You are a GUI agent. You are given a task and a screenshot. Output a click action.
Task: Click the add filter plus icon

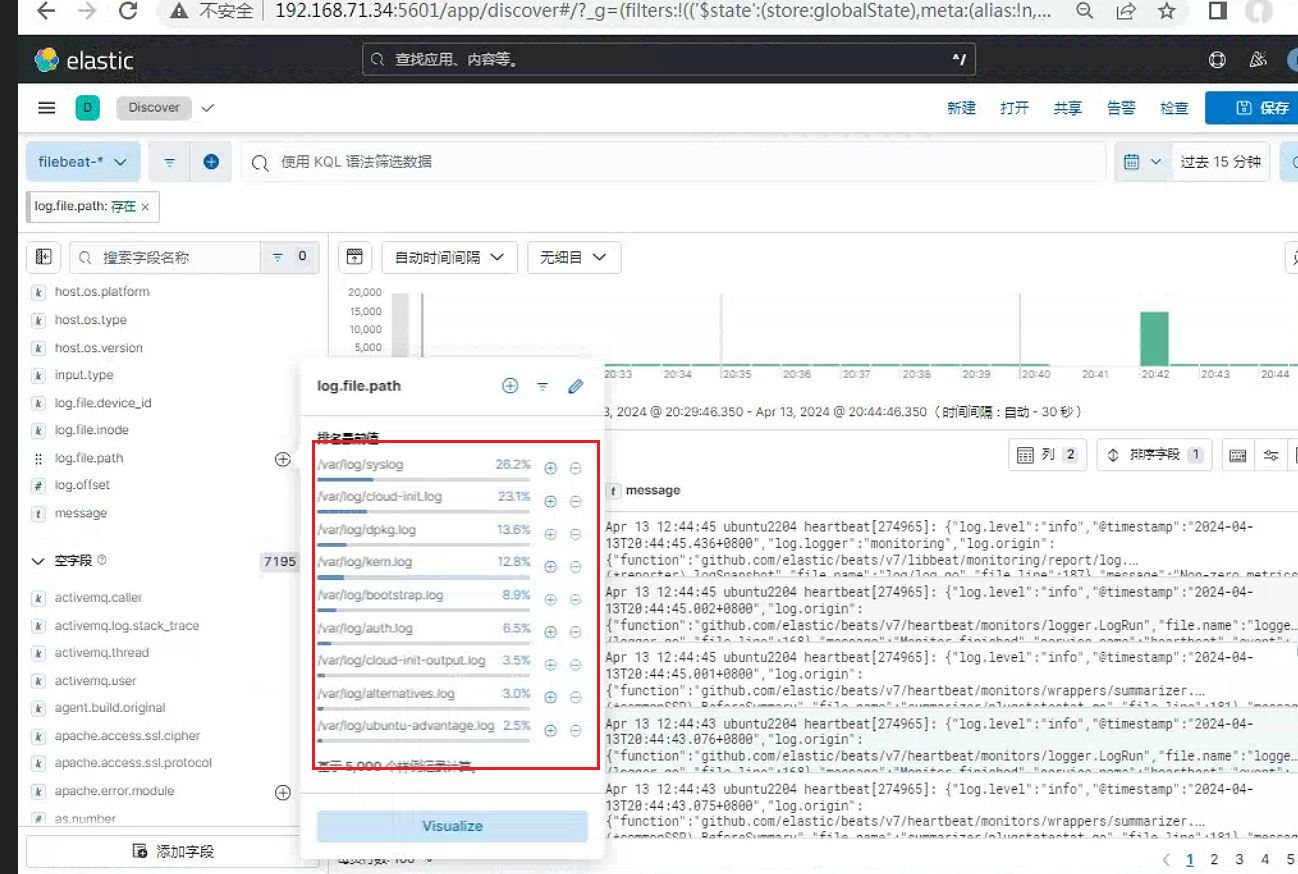(x=211, y=161)
